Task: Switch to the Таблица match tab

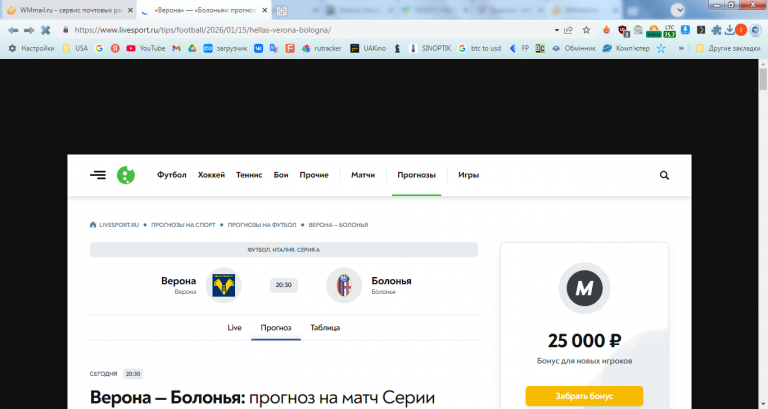Action: (325, 328)
